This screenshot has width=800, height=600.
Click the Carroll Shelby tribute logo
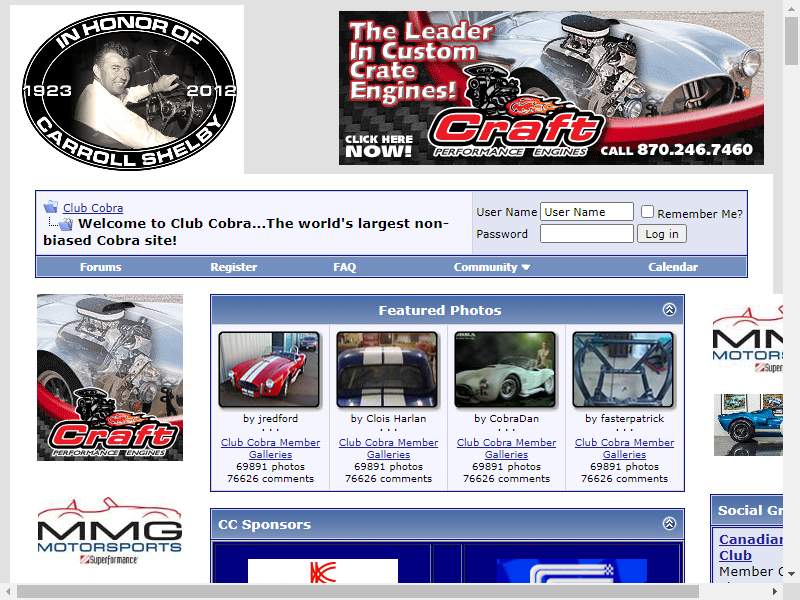[129, 90]
